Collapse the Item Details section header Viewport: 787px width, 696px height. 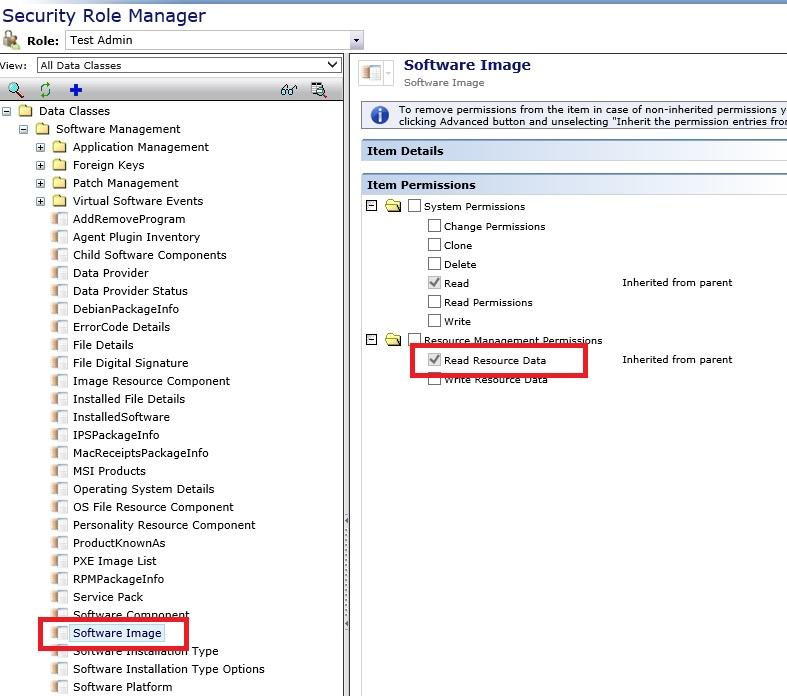405,151
